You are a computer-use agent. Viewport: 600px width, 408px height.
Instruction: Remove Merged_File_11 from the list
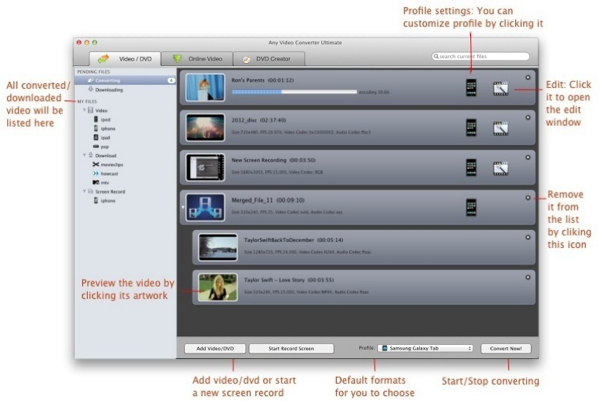tap(528, 198)
